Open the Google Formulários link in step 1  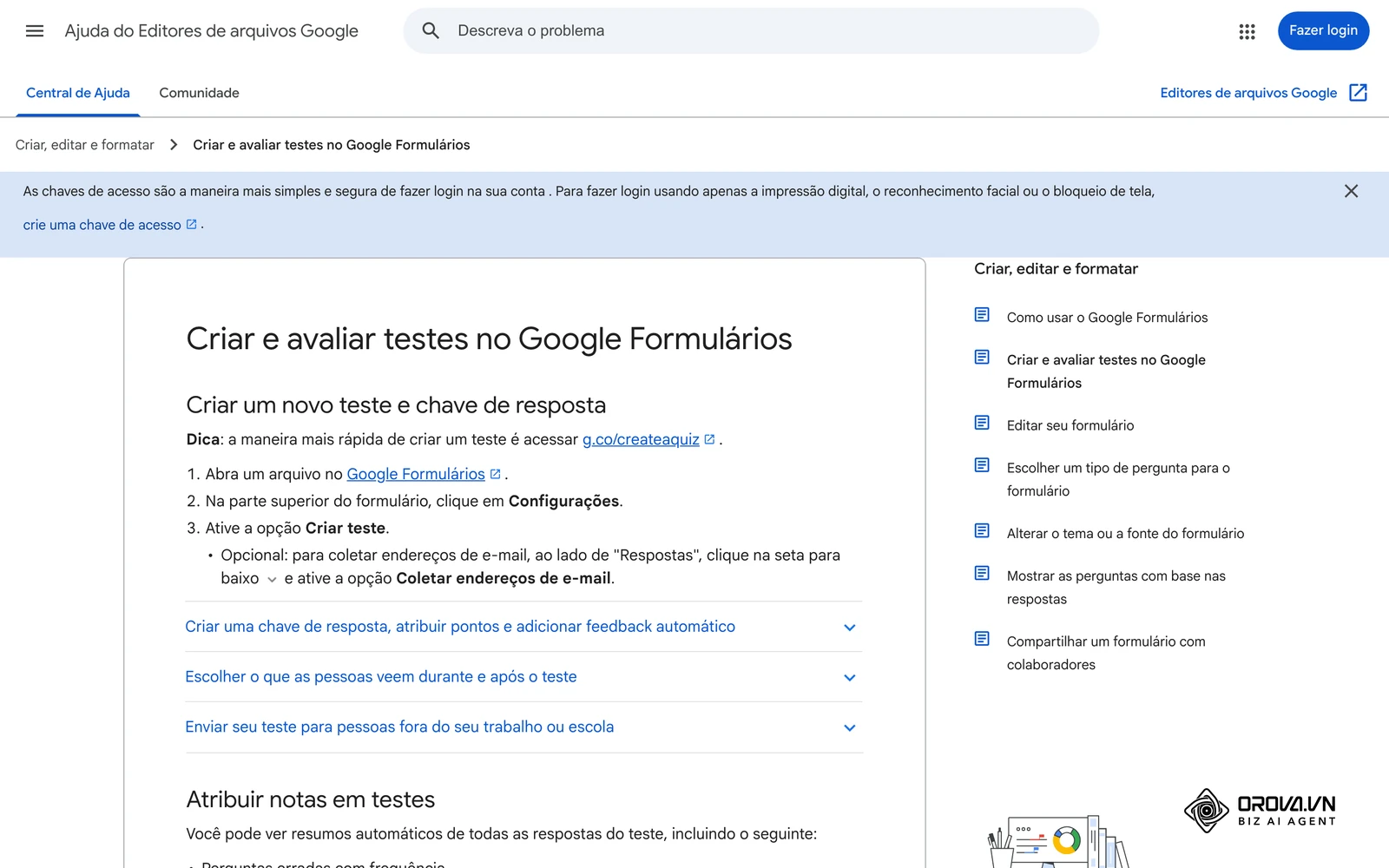pos(416,474)
